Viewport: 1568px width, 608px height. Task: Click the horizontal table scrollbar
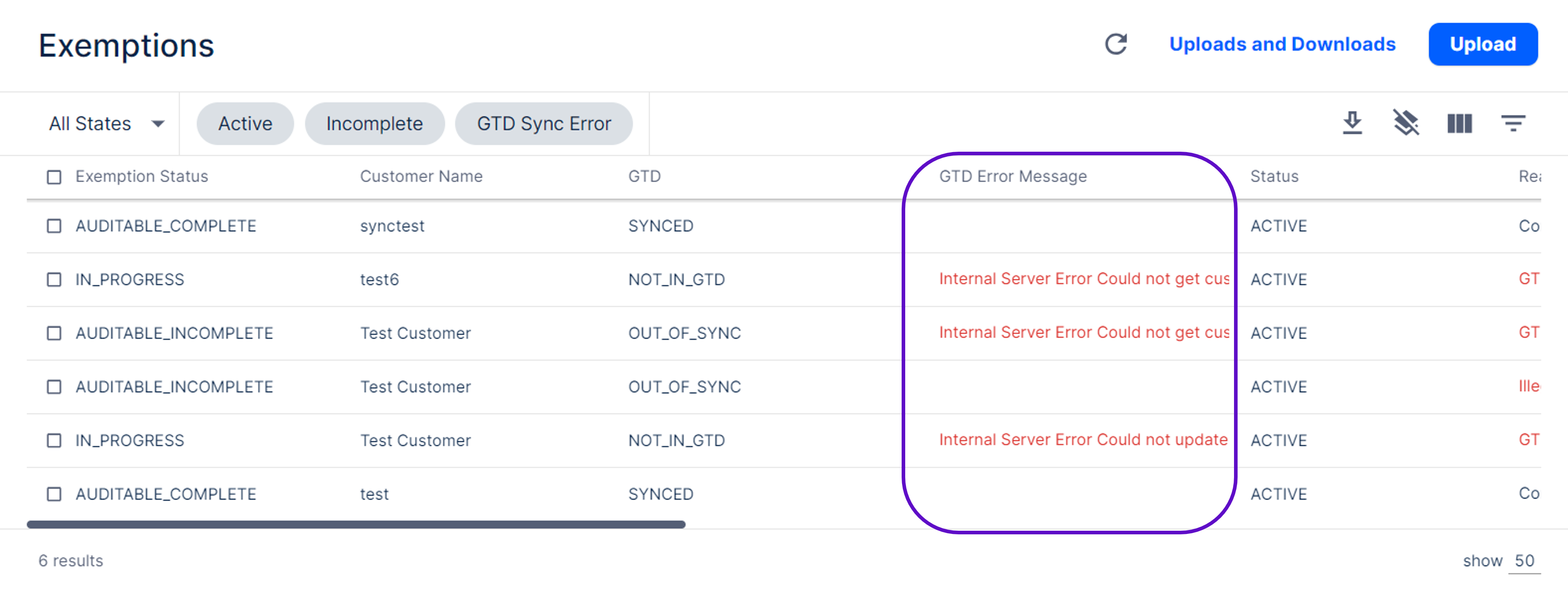(x=356, y=525)
